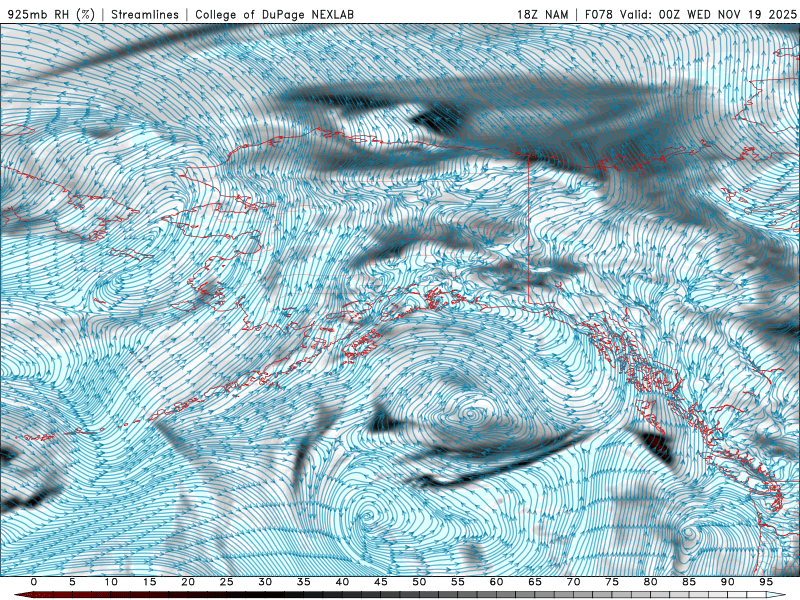Click the color scale label "95"
The image size is (800, 600).
click(x=766, y=582)
